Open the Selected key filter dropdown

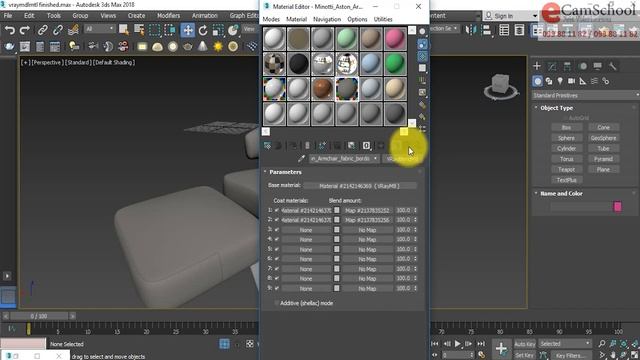565,344
